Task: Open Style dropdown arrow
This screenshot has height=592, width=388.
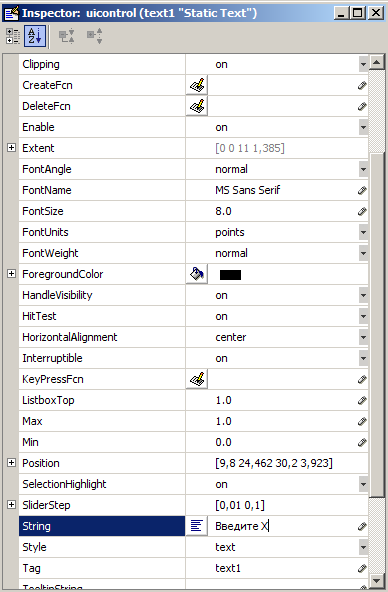Action: click(x=363, y=547)
